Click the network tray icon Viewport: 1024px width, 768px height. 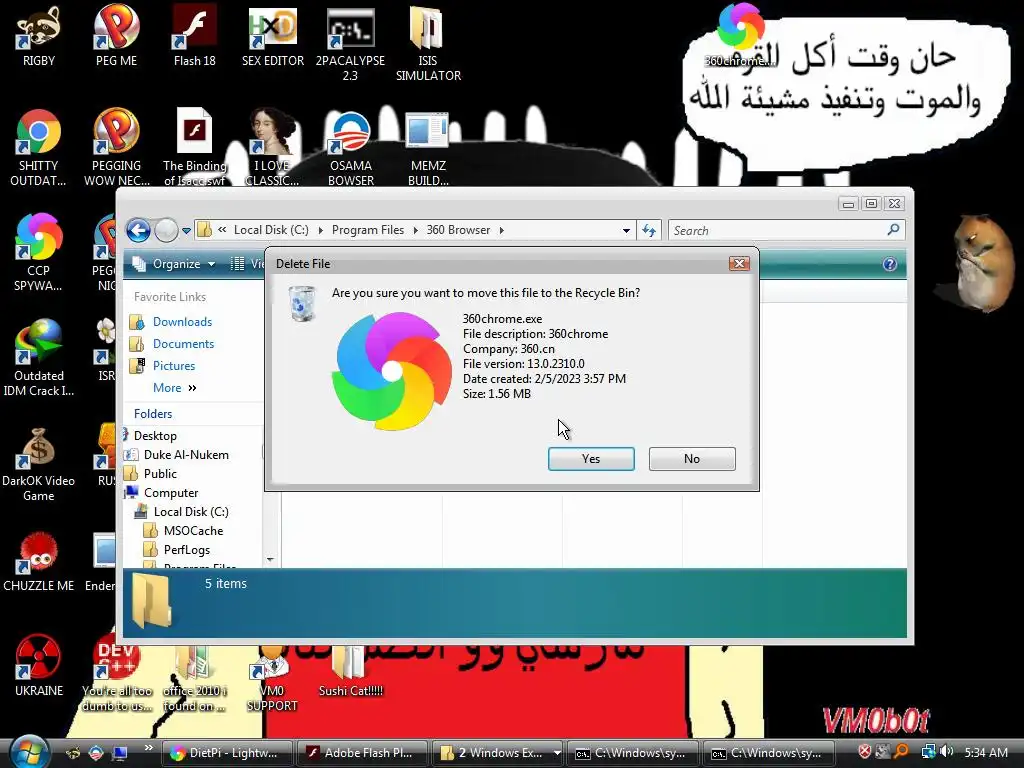coord(928,752)
